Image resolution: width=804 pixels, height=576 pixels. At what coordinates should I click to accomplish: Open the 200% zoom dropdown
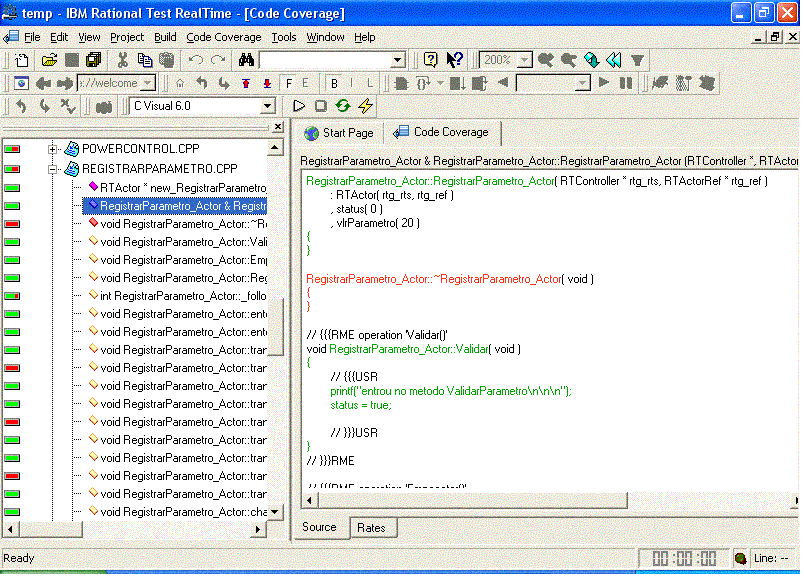point(524,60)
